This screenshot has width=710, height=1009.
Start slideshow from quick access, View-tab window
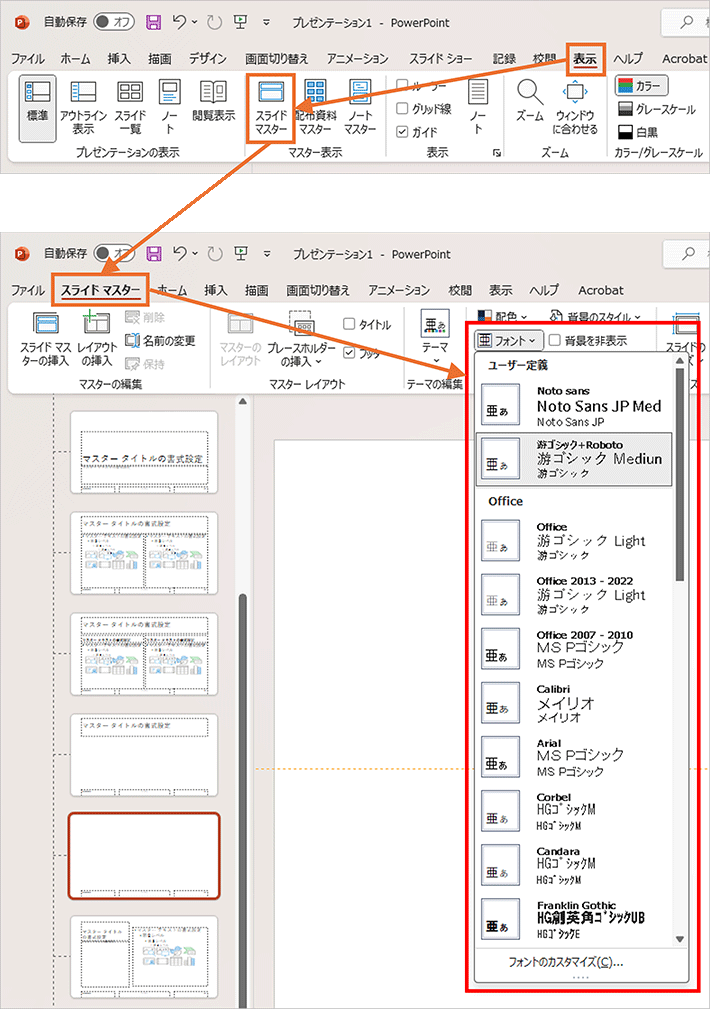point(241,23)
